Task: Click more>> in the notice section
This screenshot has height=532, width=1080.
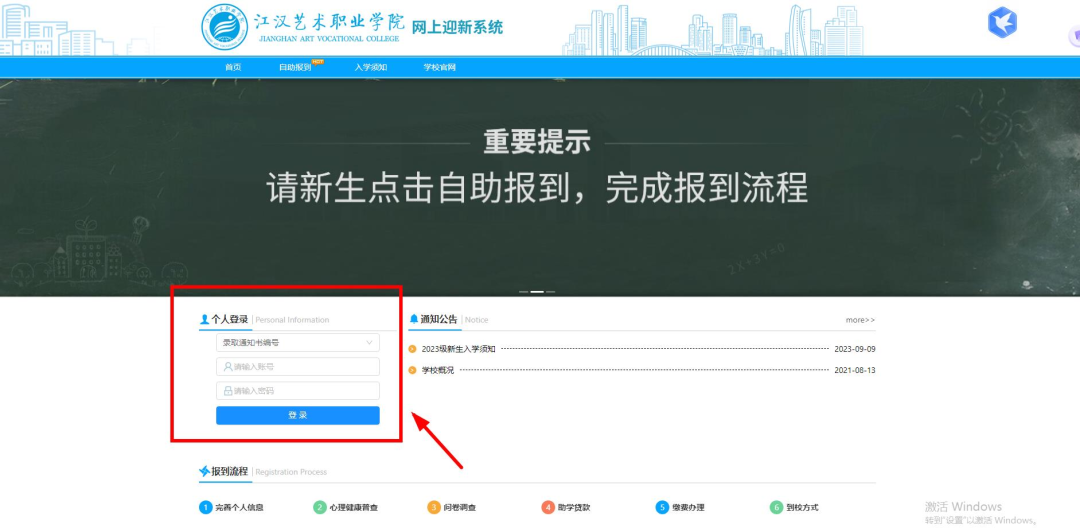Action: 860,320
